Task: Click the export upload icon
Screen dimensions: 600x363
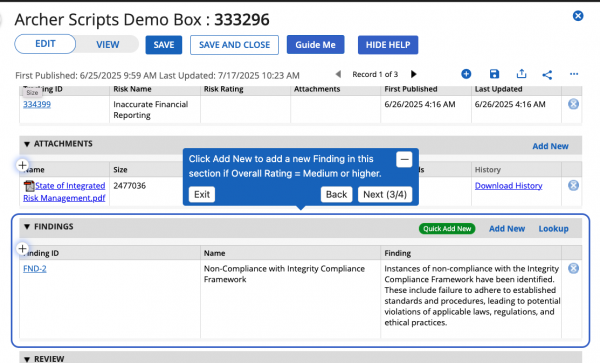Action: coord(521,74)
